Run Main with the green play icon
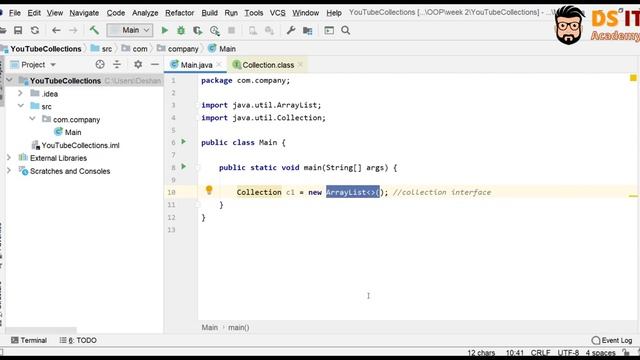Screen dimensions: 640x360 (164, 30)
